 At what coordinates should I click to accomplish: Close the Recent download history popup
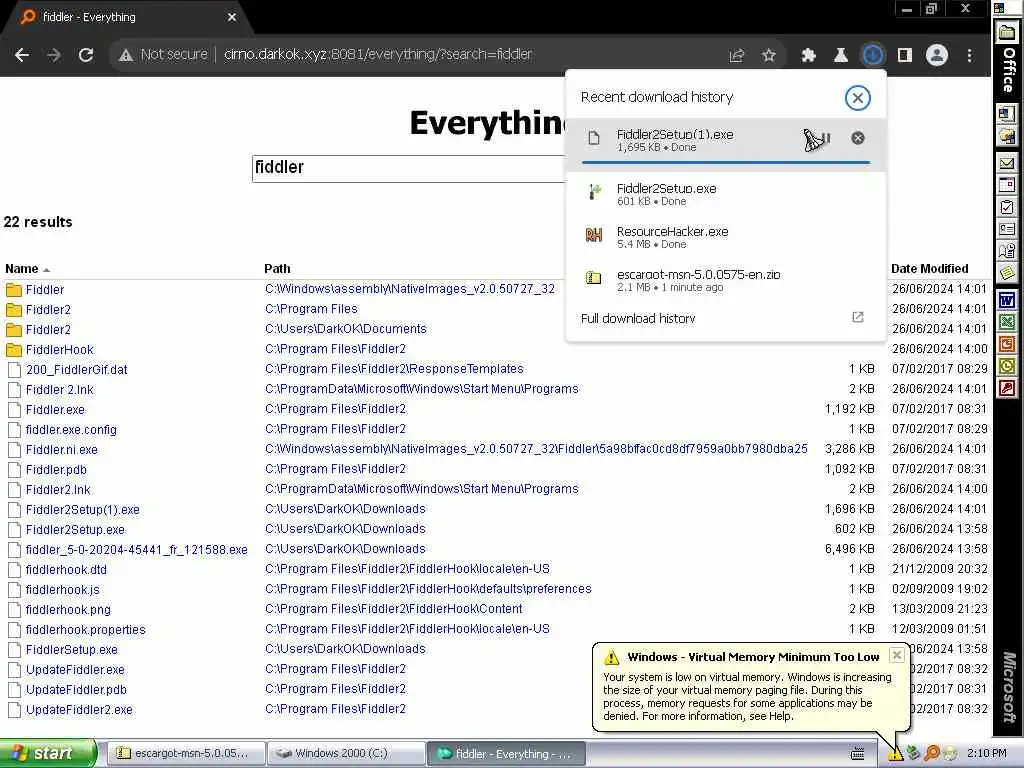click(857, 98)
